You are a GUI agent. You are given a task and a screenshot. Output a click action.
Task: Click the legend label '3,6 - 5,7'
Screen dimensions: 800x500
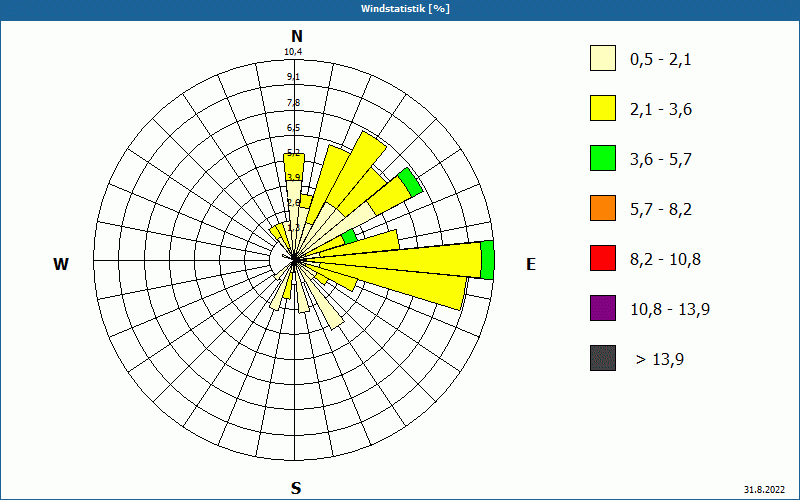[x=661, y=160]
